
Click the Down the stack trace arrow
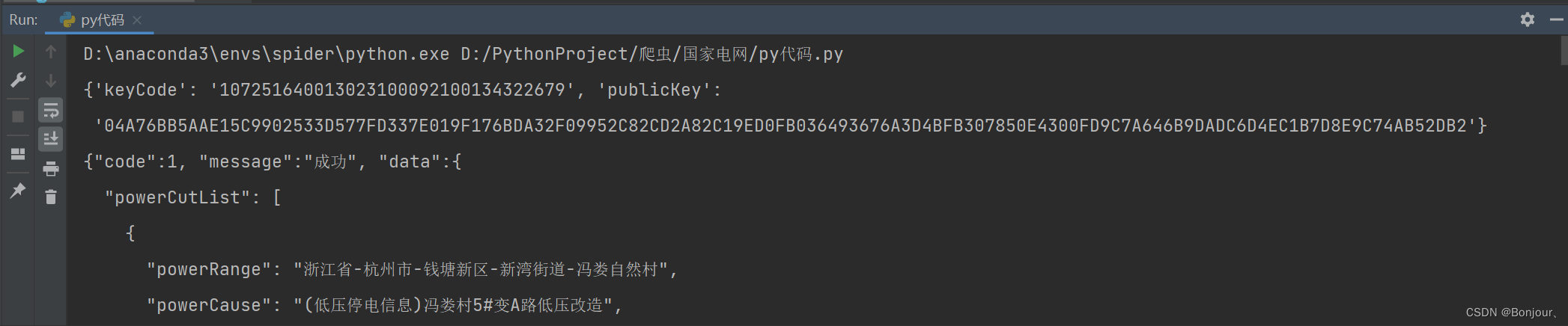(51, 81)
